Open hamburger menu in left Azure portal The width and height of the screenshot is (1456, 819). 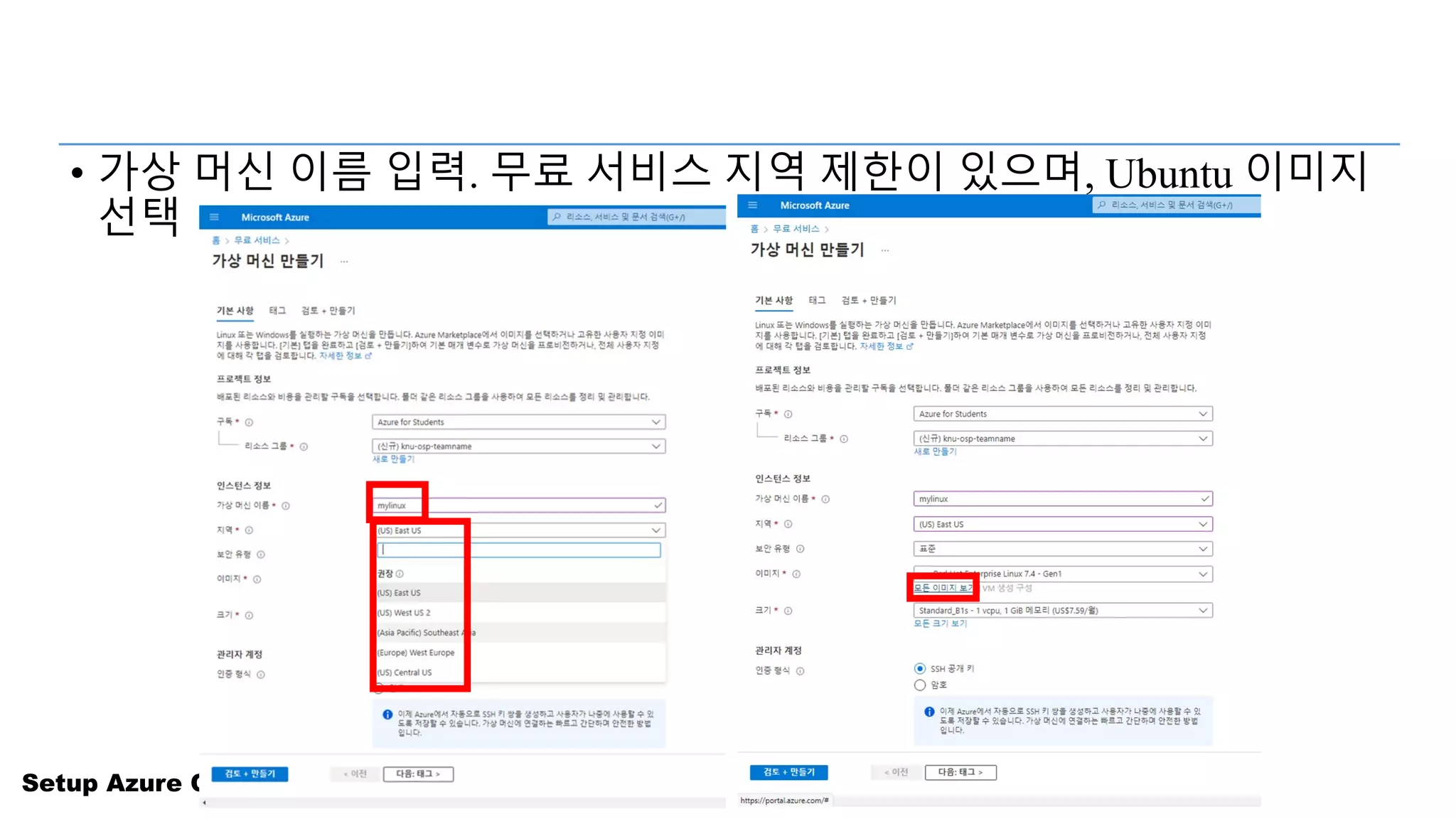coord(214,218)
